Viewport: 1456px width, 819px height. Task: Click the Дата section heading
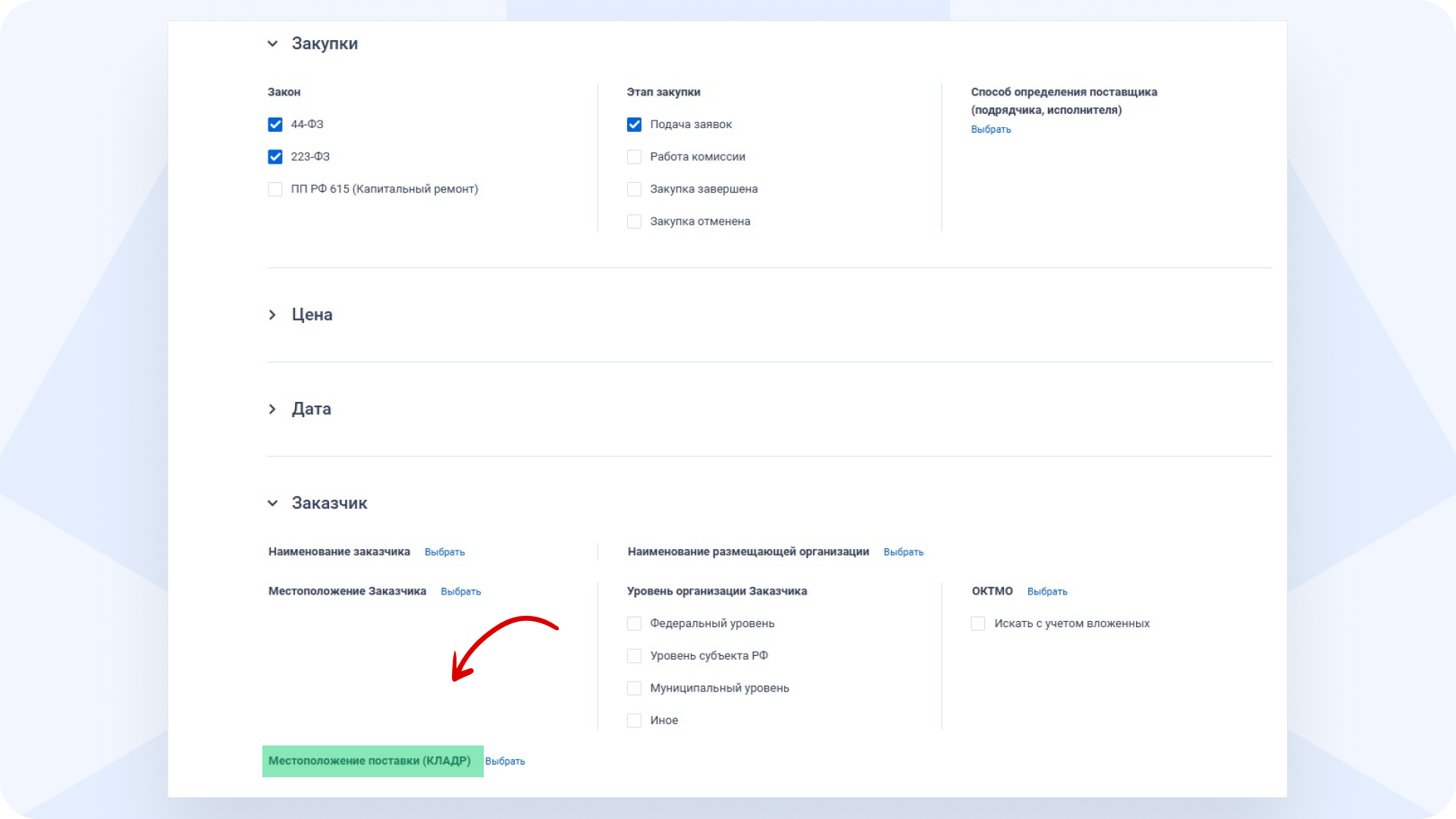(312, 409)
